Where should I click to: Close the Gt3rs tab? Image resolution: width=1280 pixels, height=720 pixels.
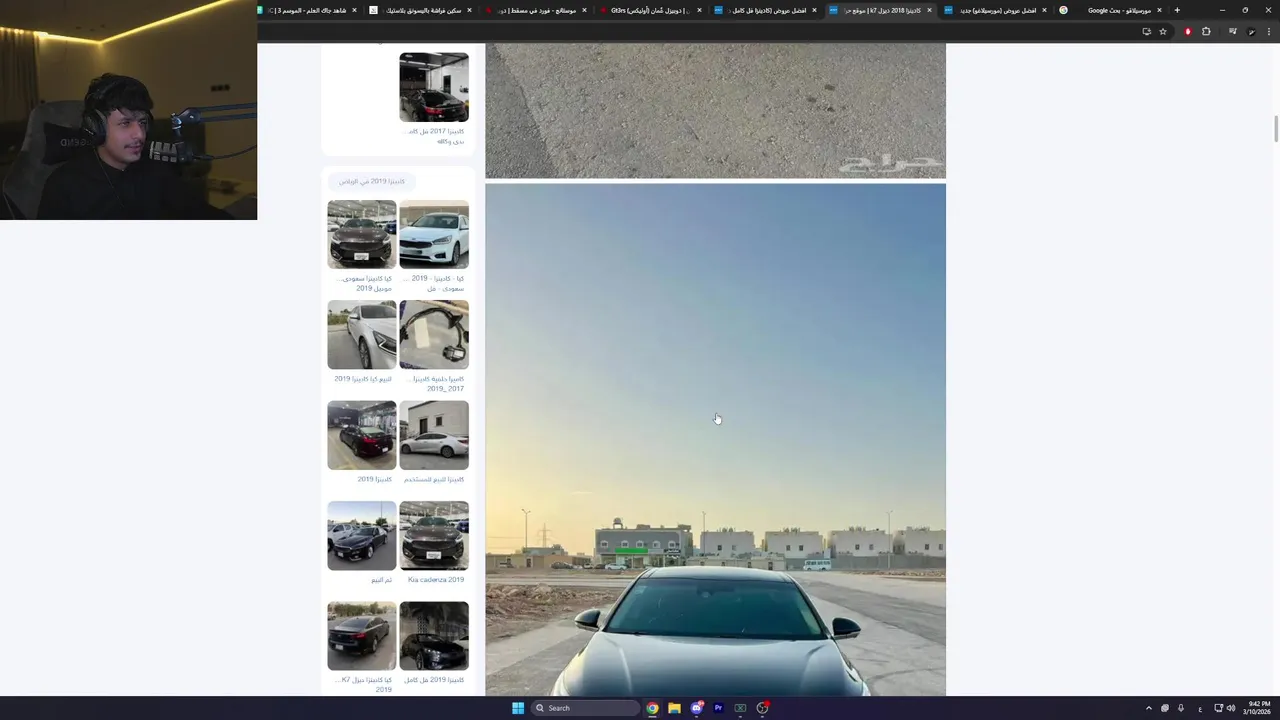[699, 10]
